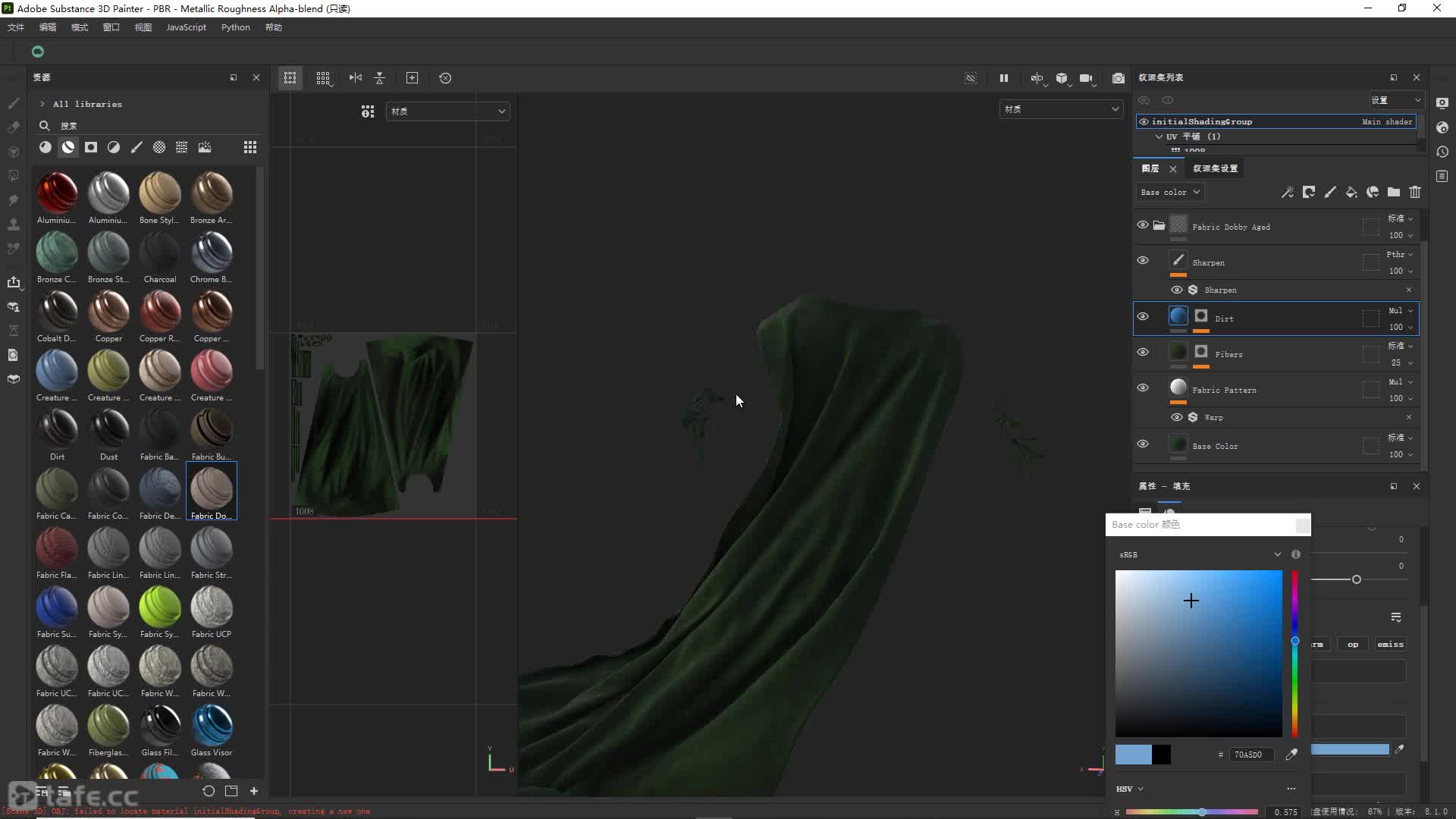Add mask using the mask icon
This screenshot has width=1456, height=819.
coord(1308,192)
